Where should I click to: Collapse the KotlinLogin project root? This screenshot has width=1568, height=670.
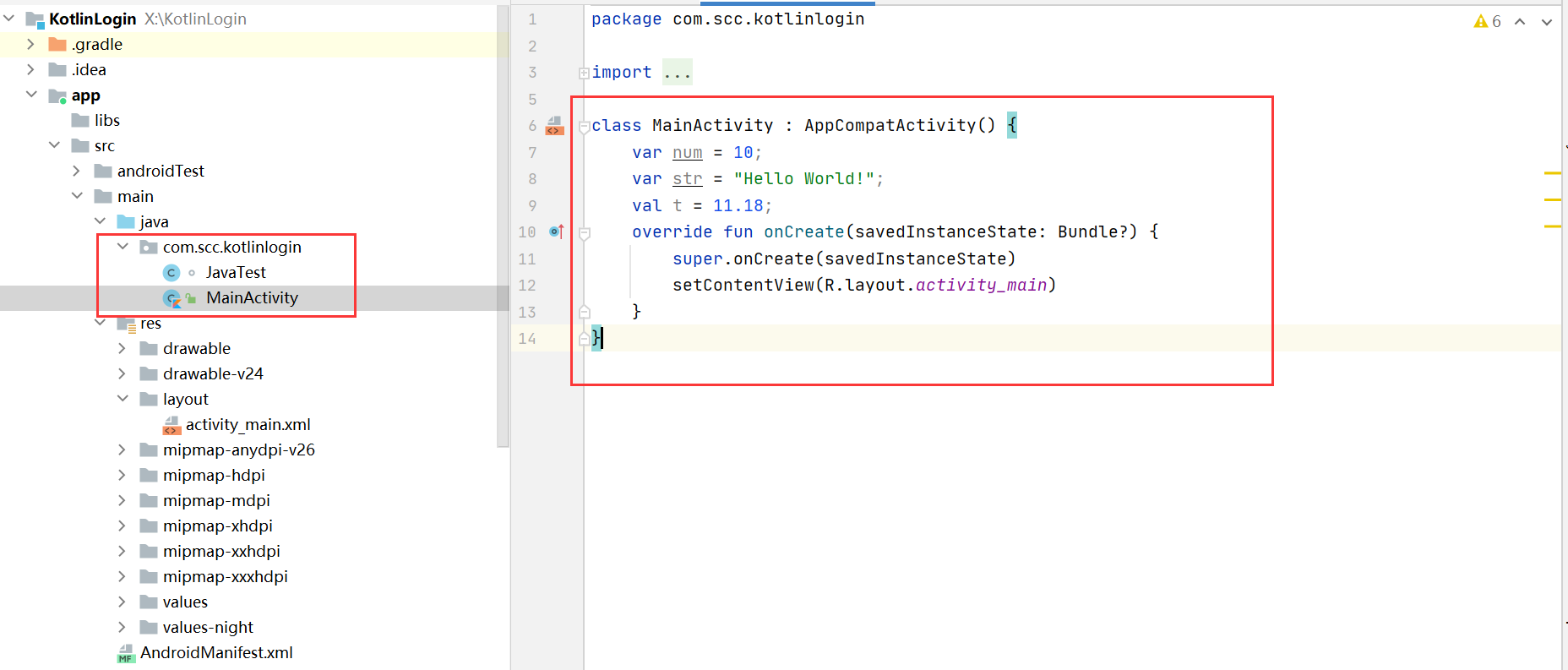point(9,19)
